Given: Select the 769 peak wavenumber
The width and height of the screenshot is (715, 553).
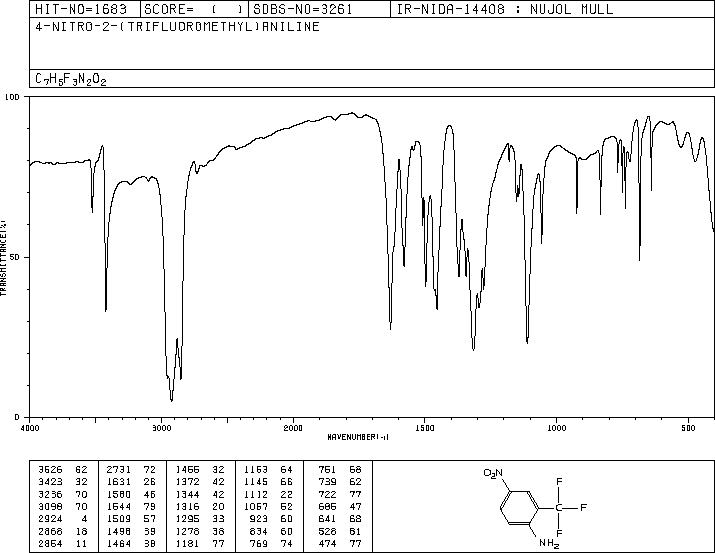Looking at the screenshot, I should point(259,543).
